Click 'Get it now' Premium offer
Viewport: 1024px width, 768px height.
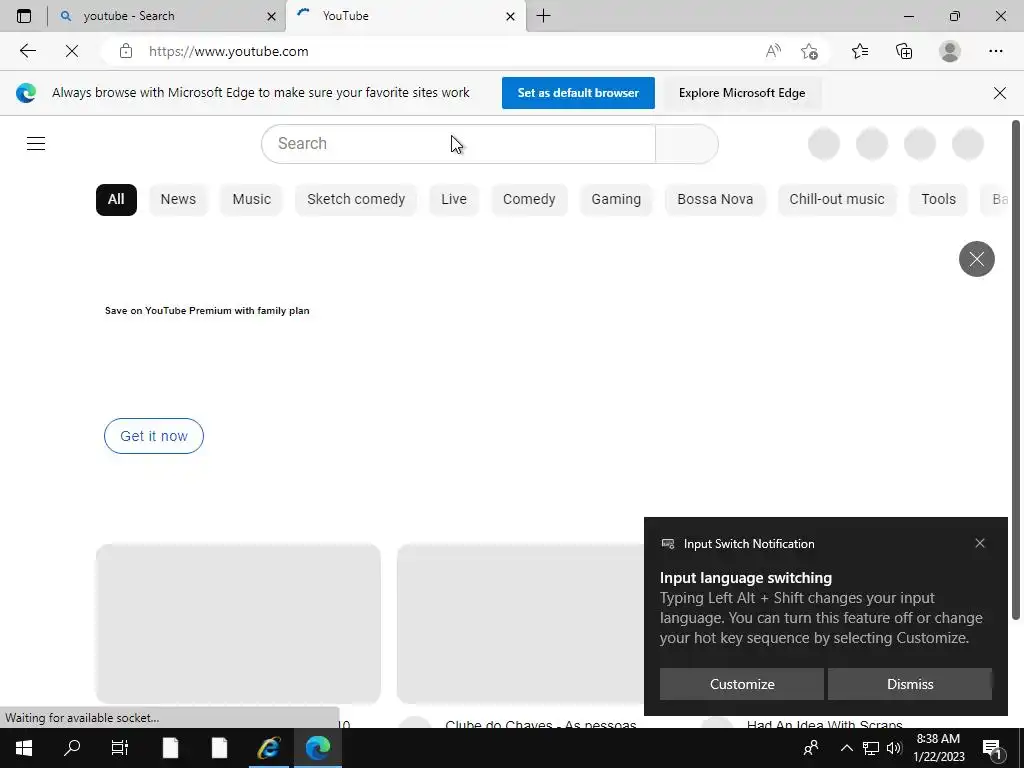(153, 436)
